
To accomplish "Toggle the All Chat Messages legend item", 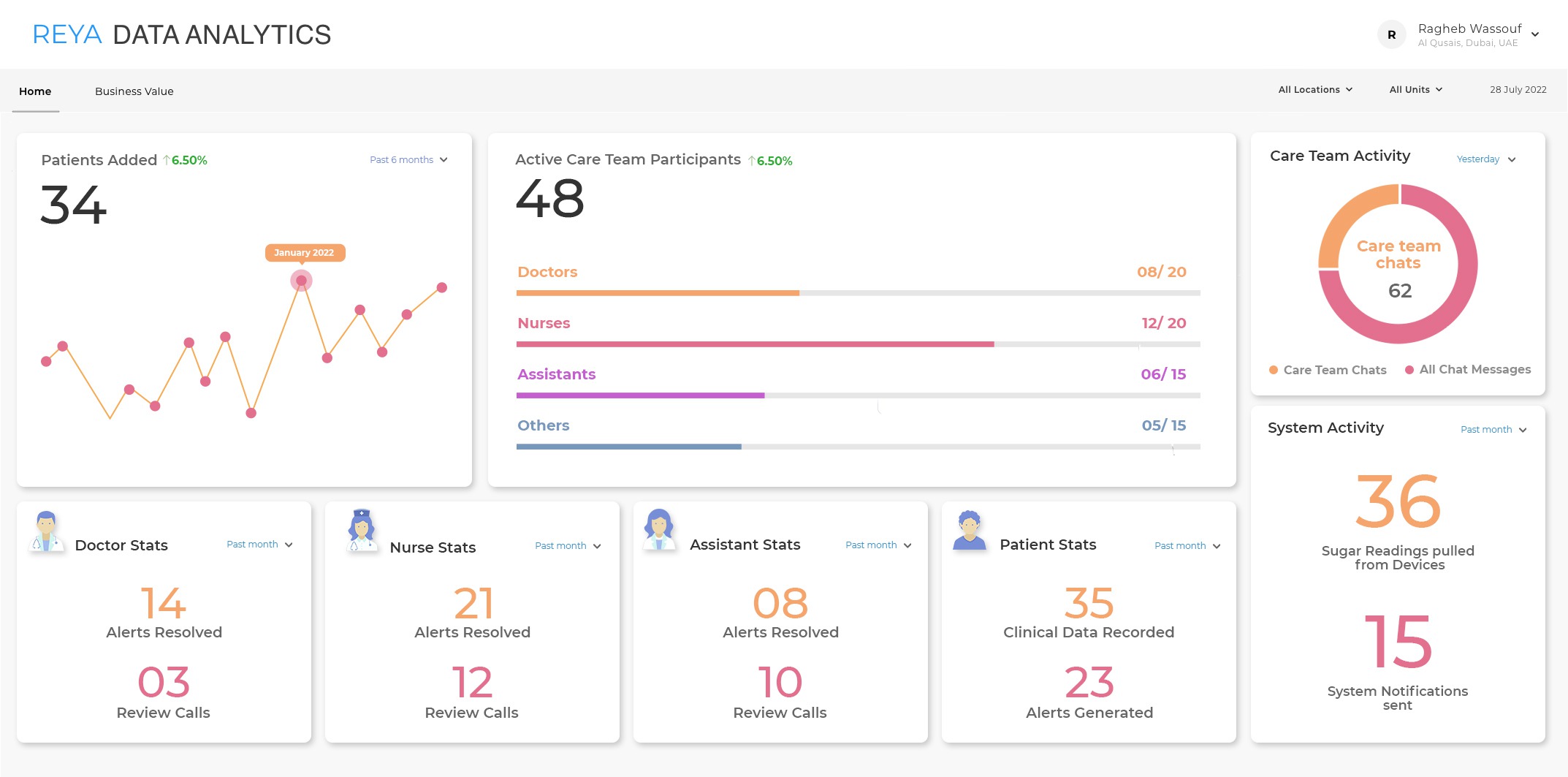I will pos(1468,370).
